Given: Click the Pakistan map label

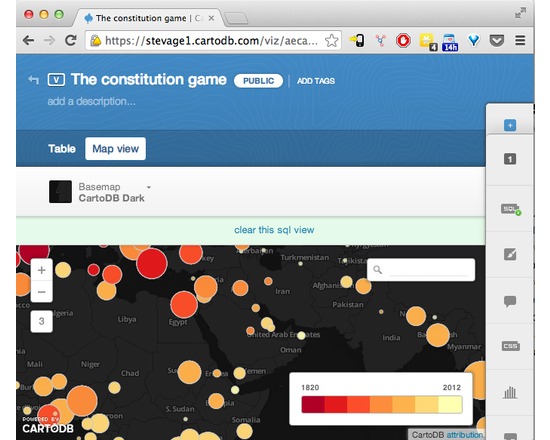Looking at the screenshot, I should (348, 305).
